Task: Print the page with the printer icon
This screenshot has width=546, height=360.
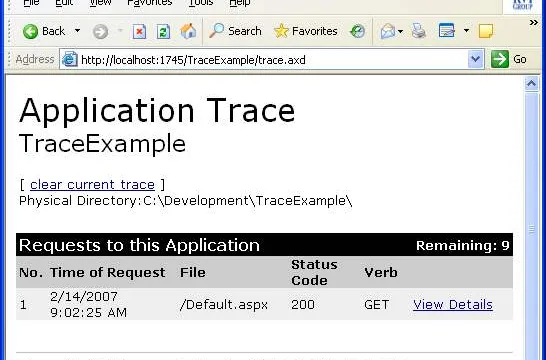Action: 419,31
